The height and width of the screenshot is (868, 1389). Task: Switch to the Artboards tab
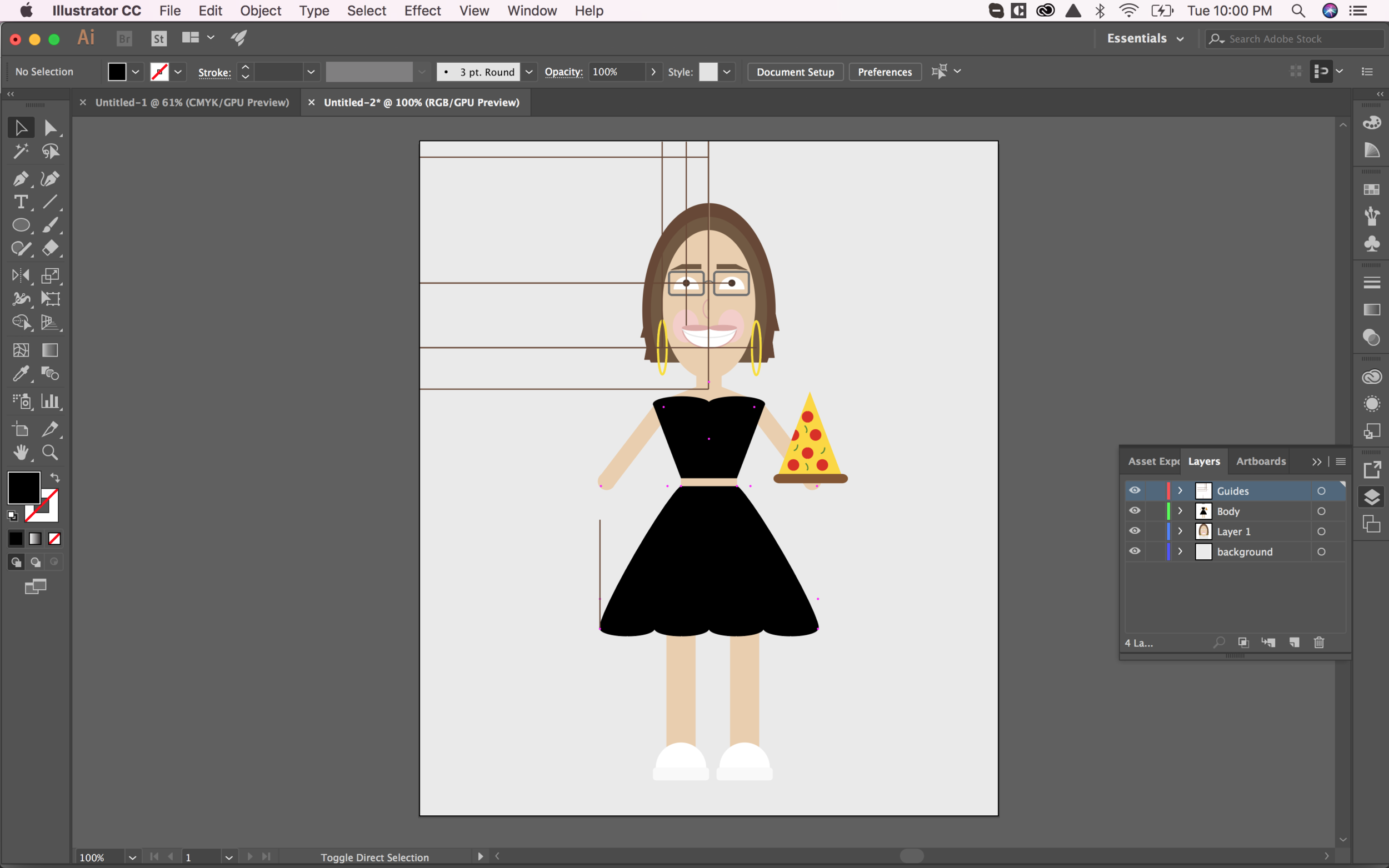[1260, 461]
